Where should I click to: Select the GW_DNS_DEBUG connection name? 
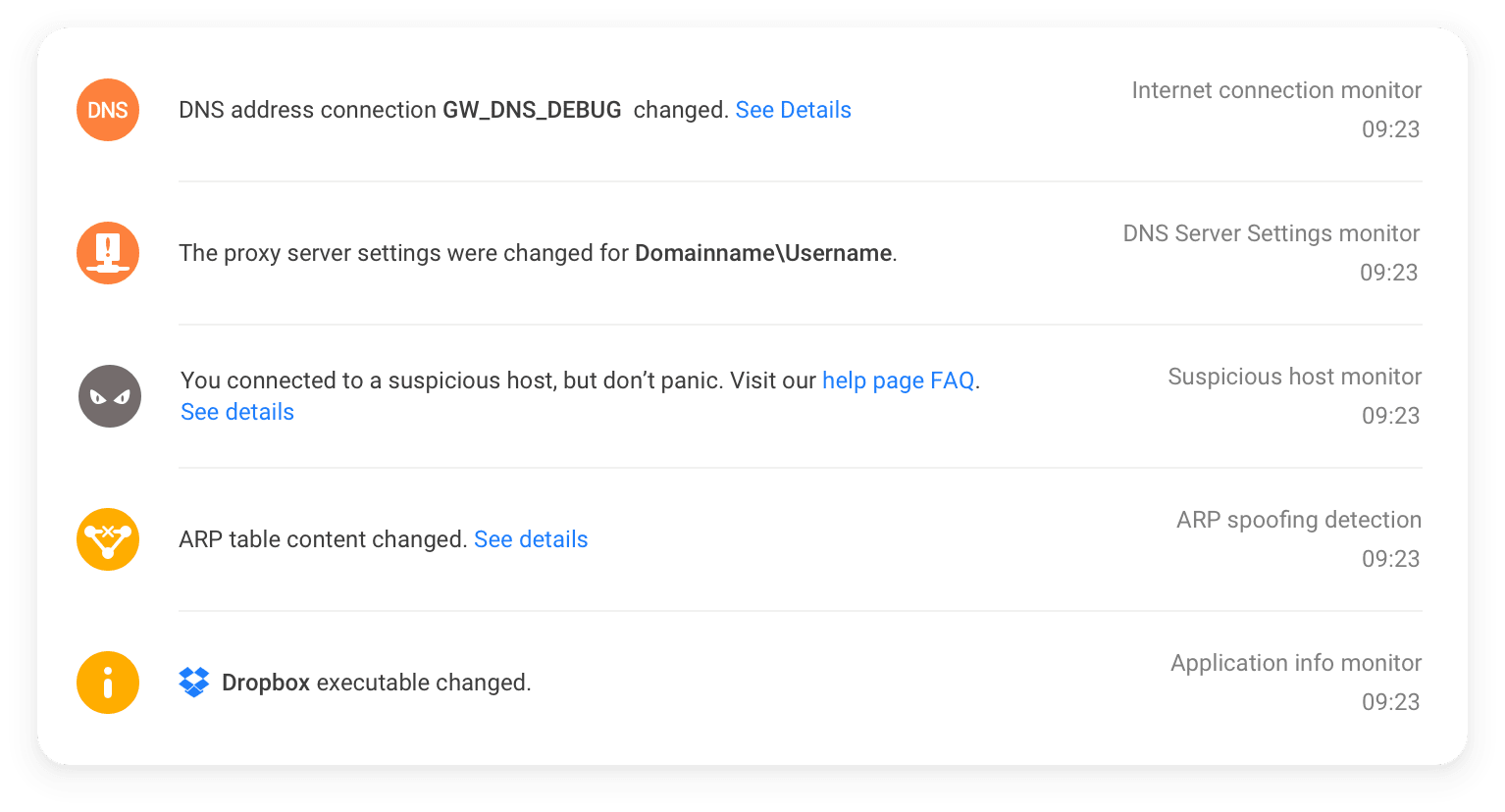532,110
